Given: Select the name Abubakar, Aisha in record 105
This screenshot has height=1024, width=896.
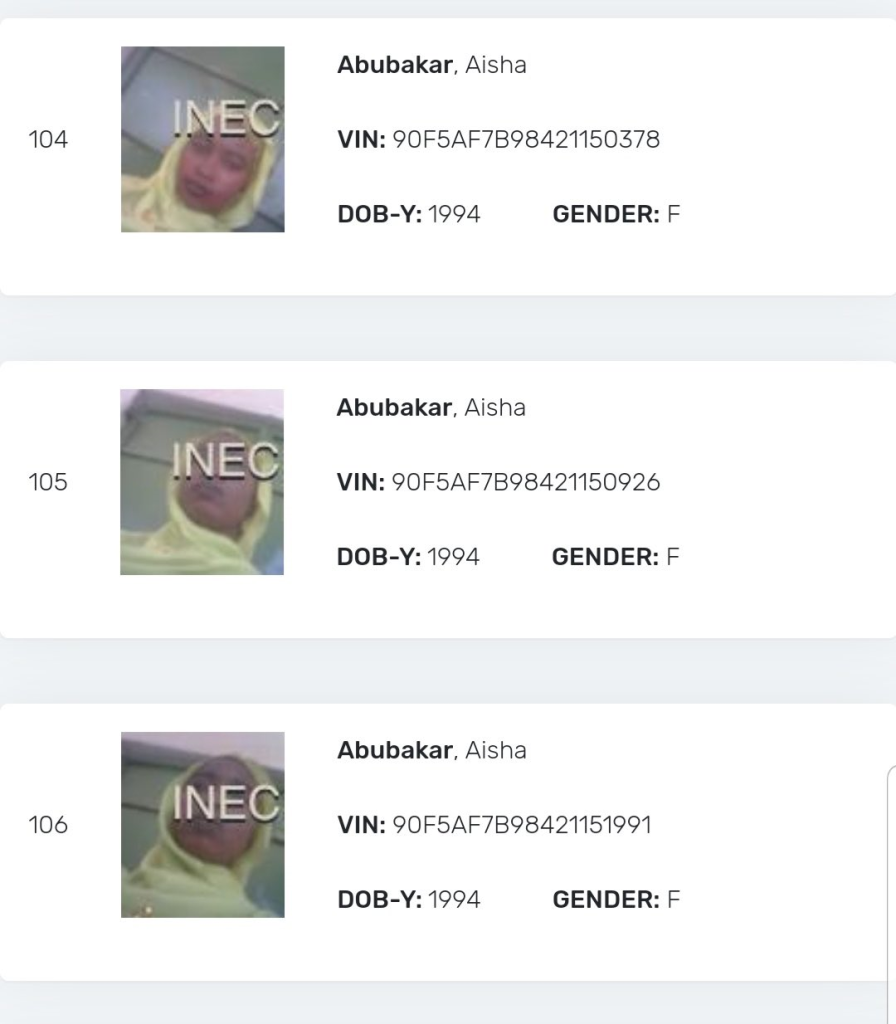Looking at the screenshot, I should point(431,408).
